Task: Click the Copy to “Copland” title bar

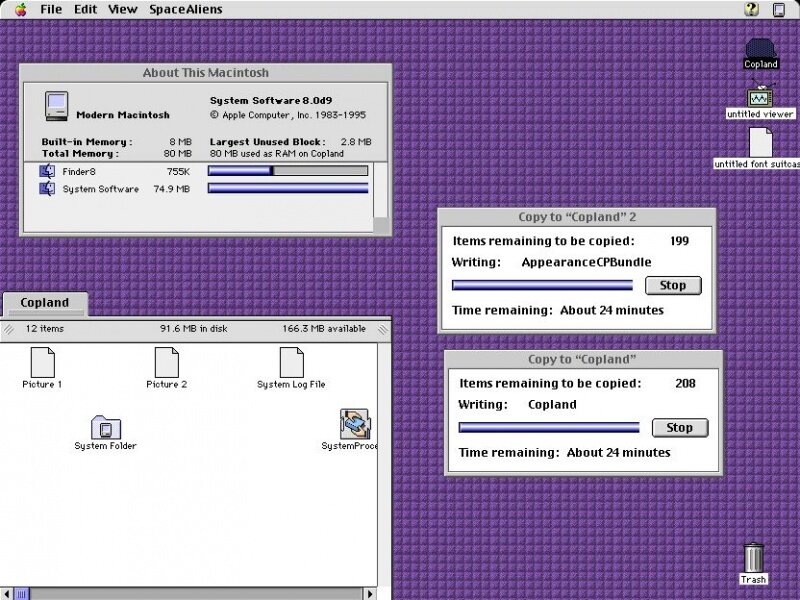Action: point(582,359)
